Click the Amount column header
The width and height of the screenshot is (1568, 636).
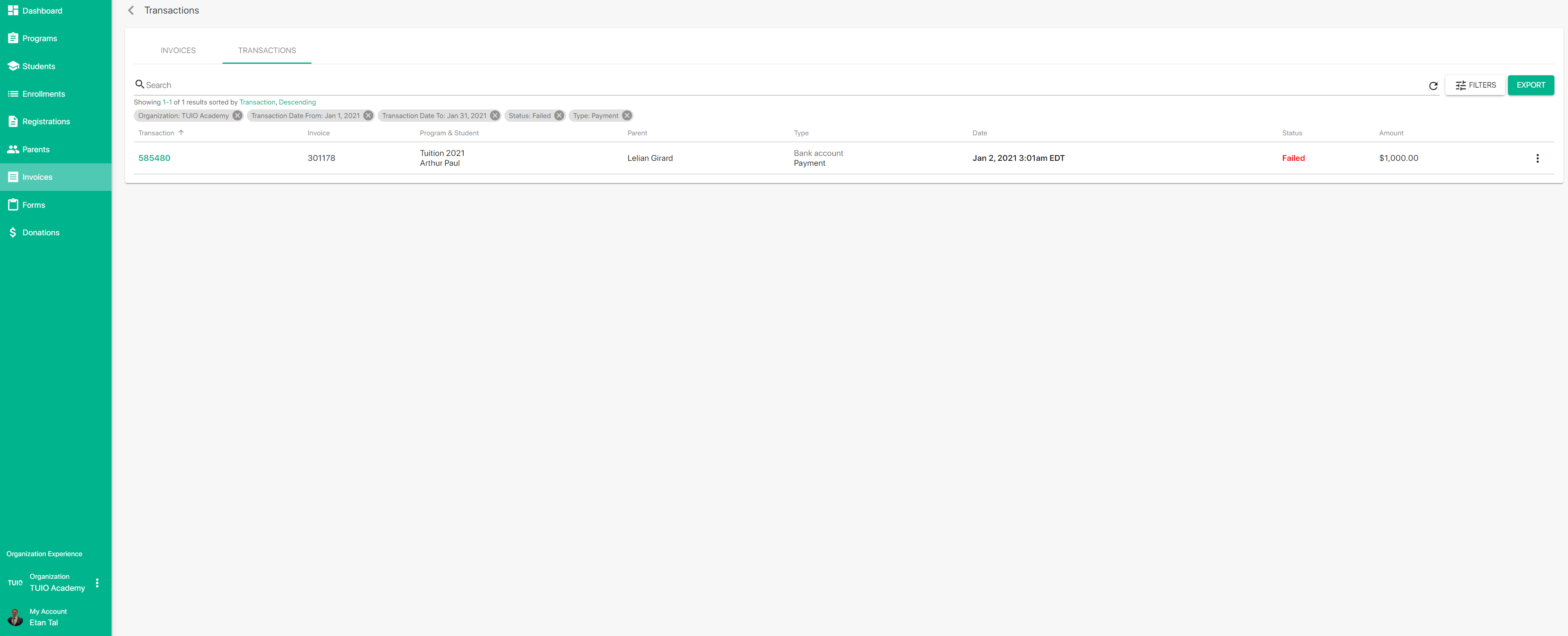(x=1391, y=133)
